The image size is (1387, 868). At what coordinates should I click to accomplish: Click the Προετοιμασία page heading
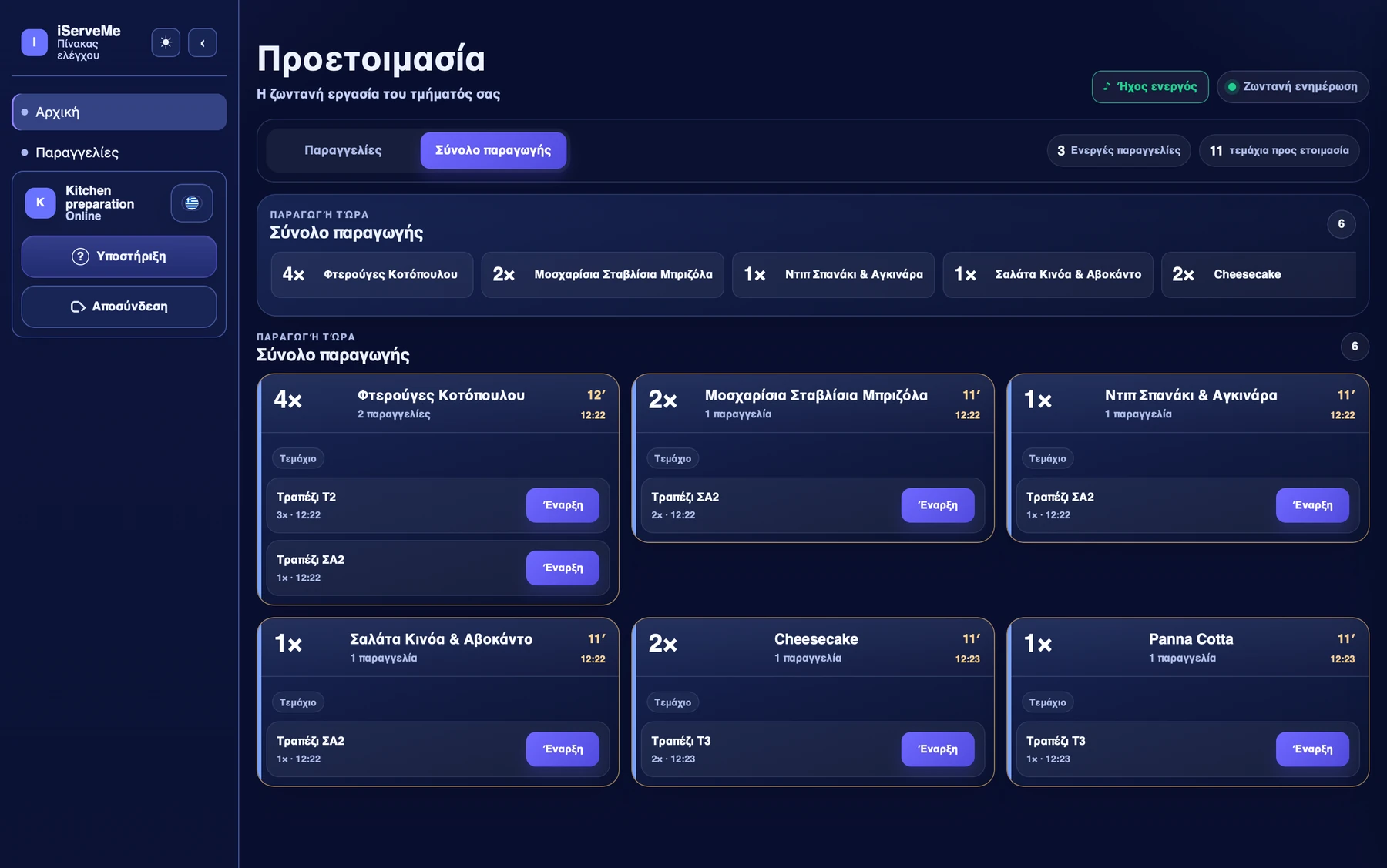(371, 59)
